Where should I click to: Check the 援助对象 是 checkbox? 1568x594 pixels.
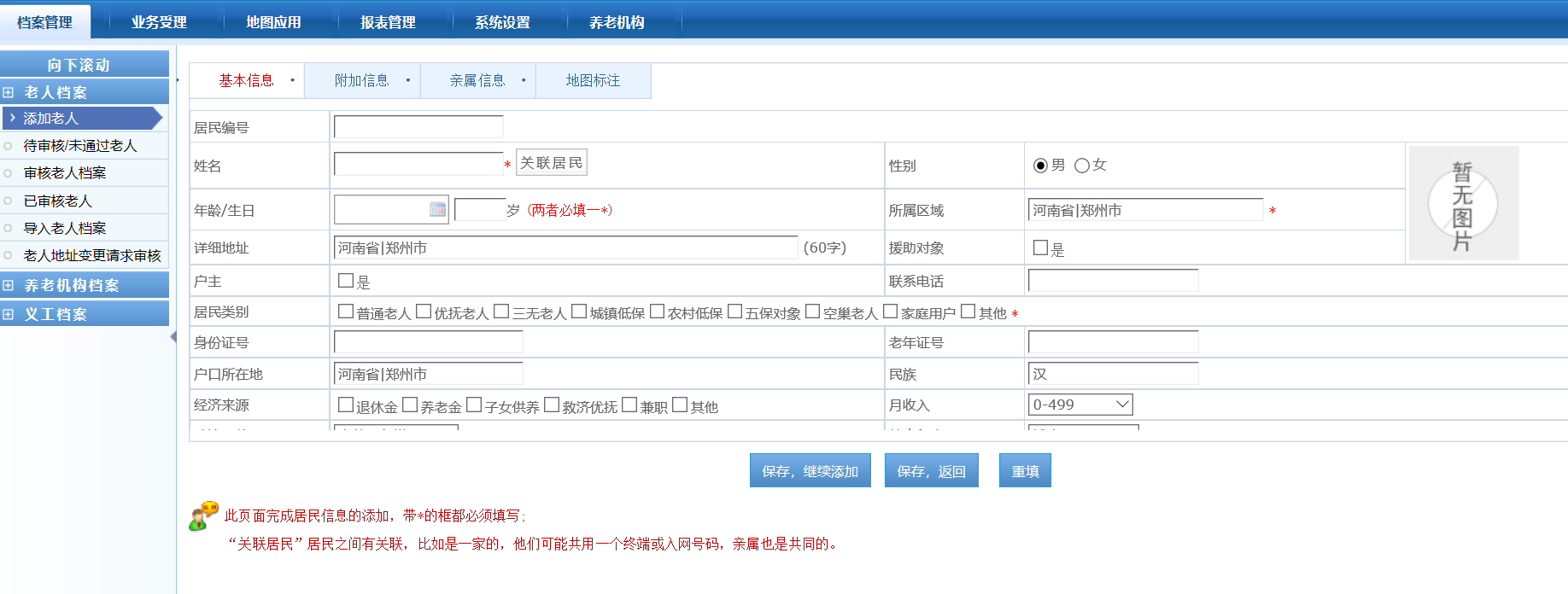[1040, 248]
